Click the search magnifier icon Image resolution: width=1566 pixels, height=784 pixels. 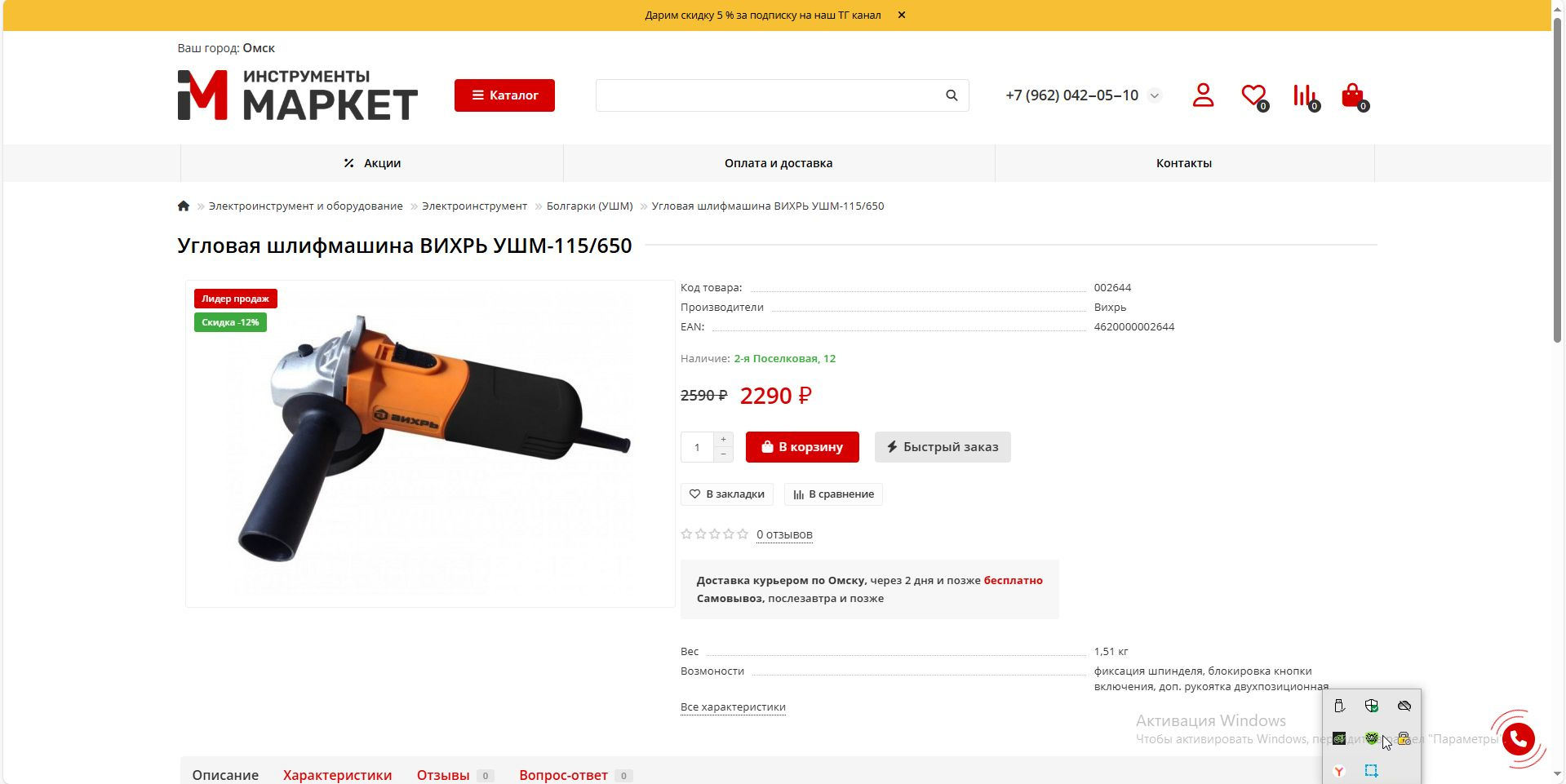pyautogui.click(x=952, y=95)
